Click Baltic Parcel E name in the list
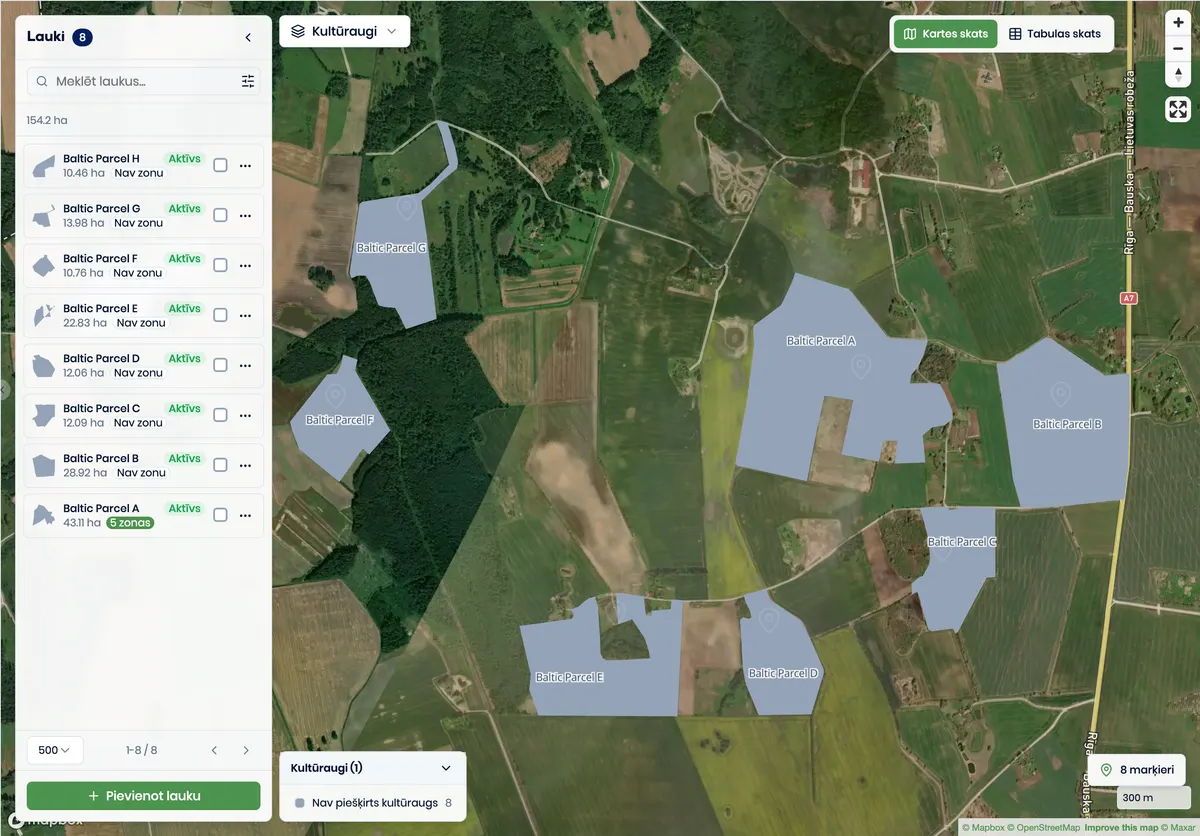 click(x=100, y=308)
